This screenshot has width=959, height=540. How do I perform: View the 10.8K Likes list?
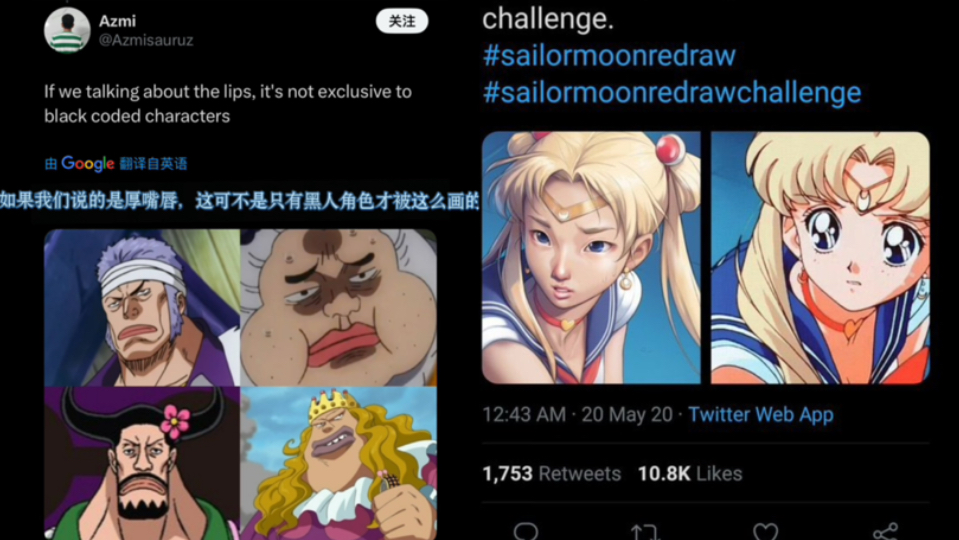coord(690,474)
